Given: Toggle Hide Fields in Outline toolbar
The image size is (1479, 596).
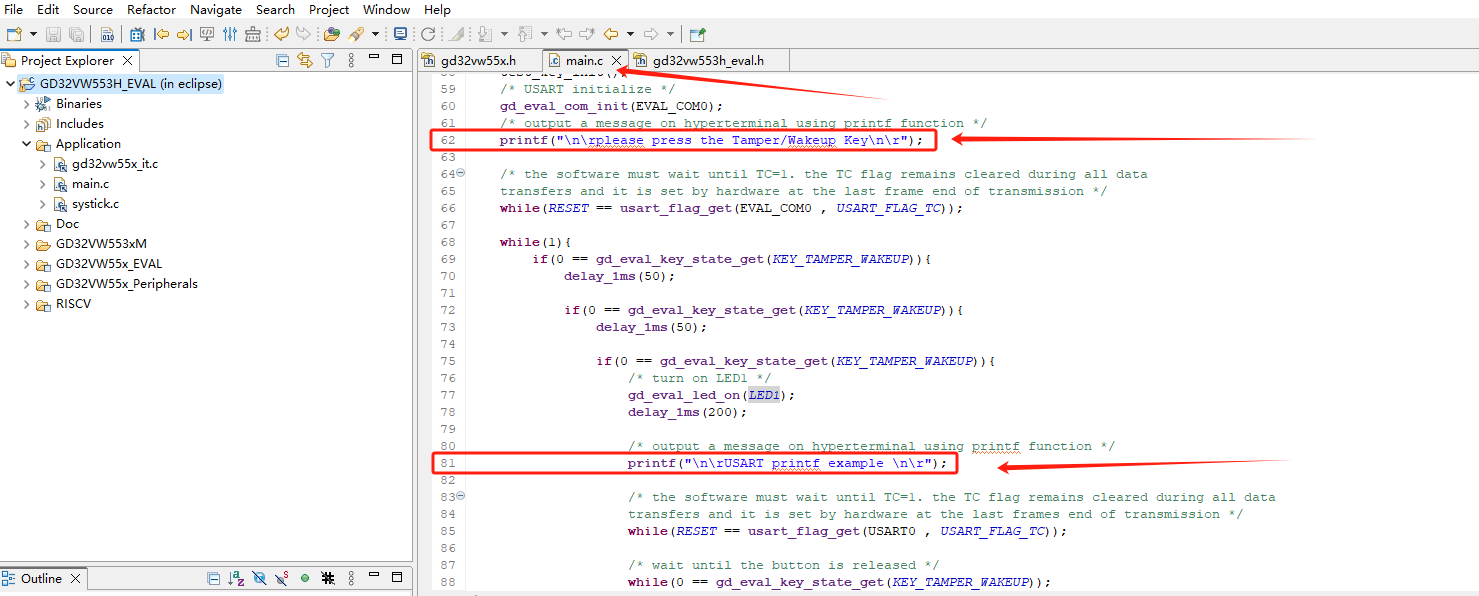Looking at the screenshot, I should [260, 578].
